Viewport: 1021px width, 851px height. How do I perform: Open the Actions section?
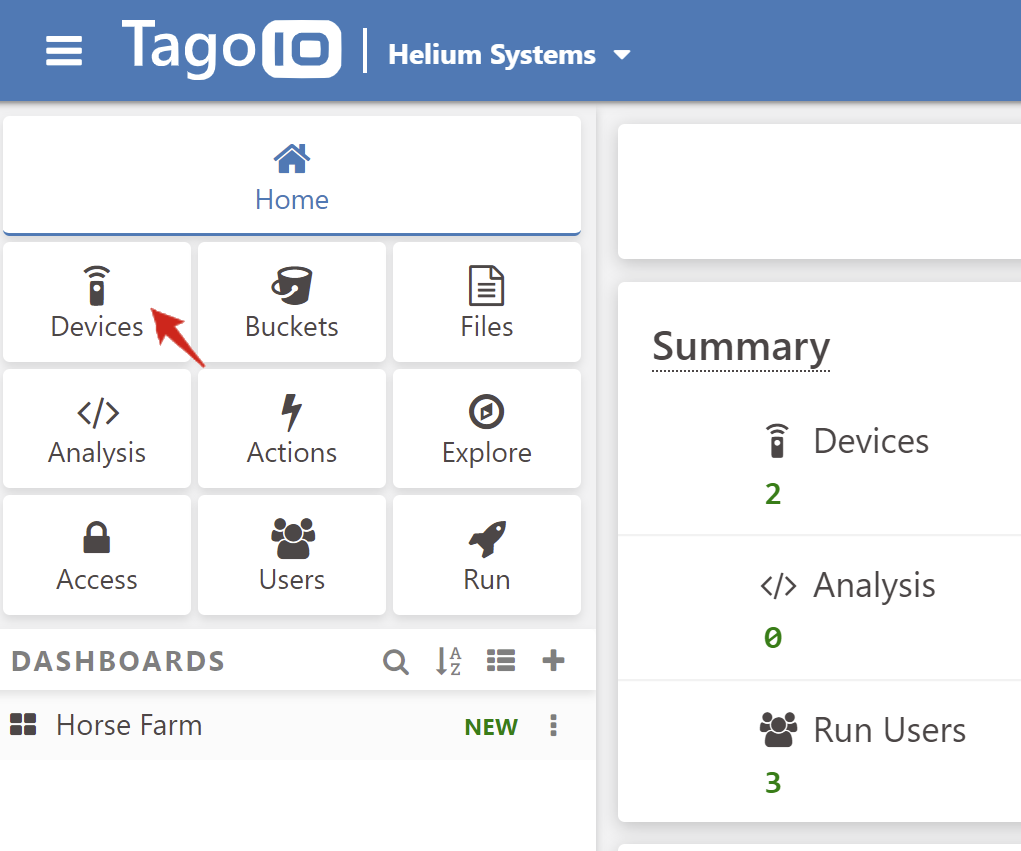[x=292, y=429]
